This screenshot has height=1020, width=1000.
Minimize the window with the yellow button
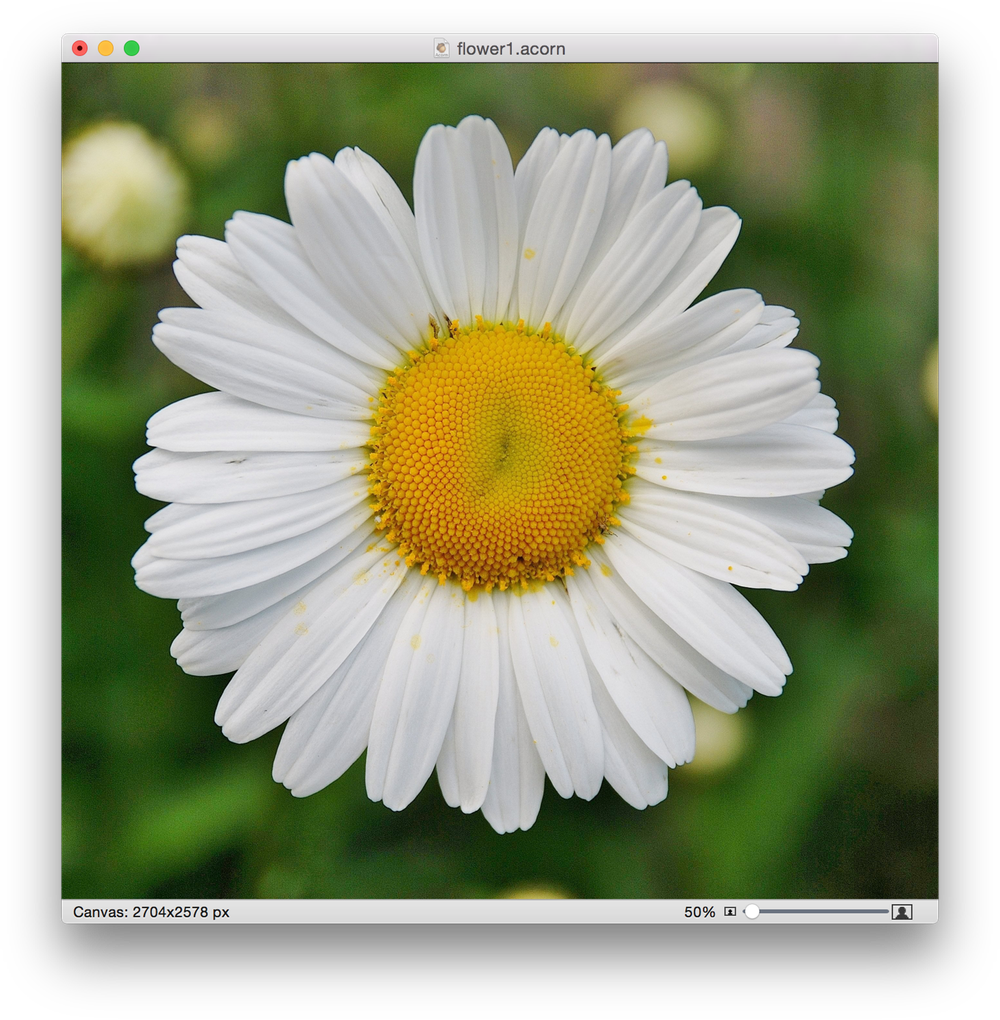(106, 48)
